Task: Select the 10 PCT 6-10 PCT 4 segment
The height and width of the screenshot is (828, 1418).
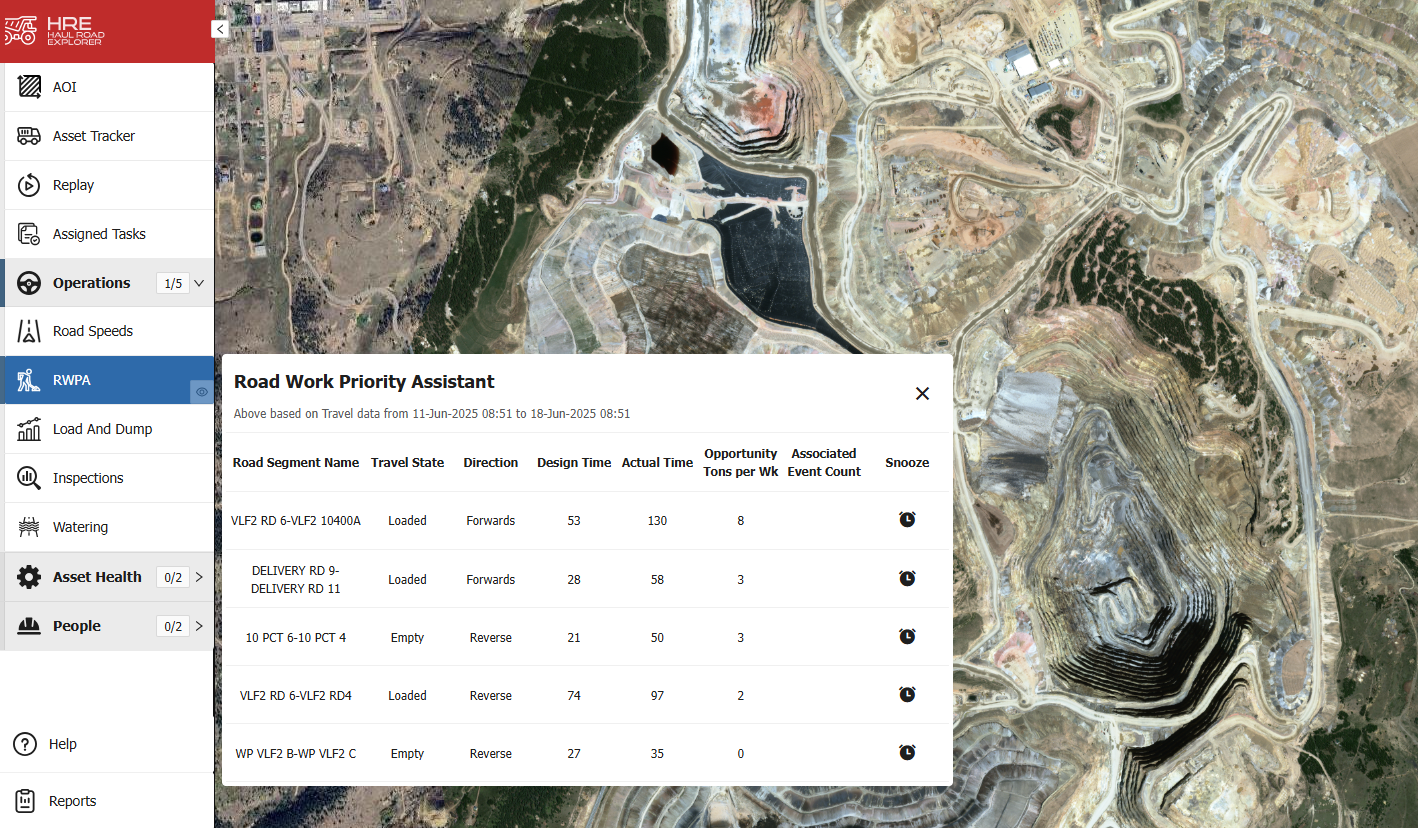Action: (296, 638)
